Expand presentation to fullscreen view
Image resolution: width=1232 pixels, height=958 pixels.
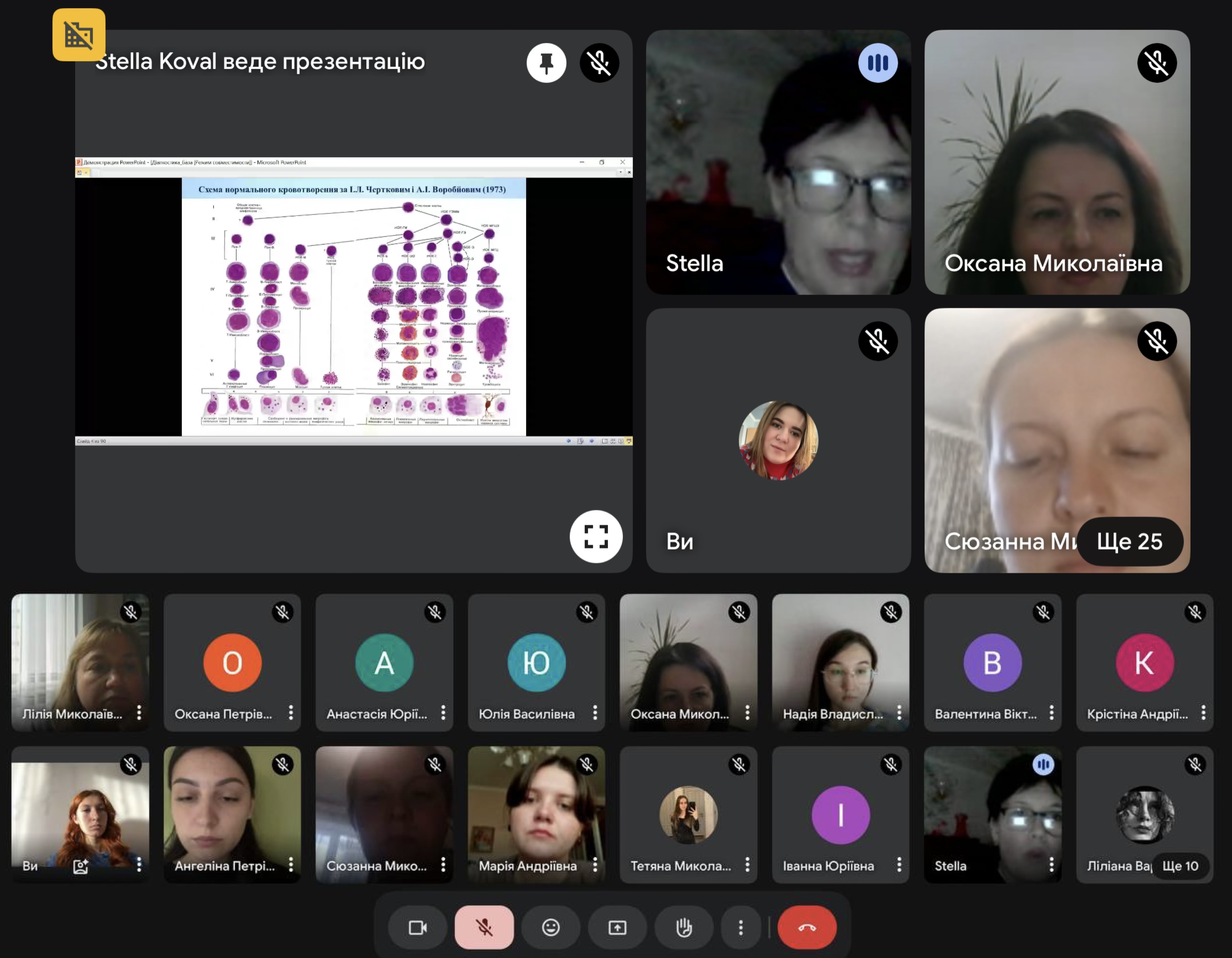[x=596, y=536]
